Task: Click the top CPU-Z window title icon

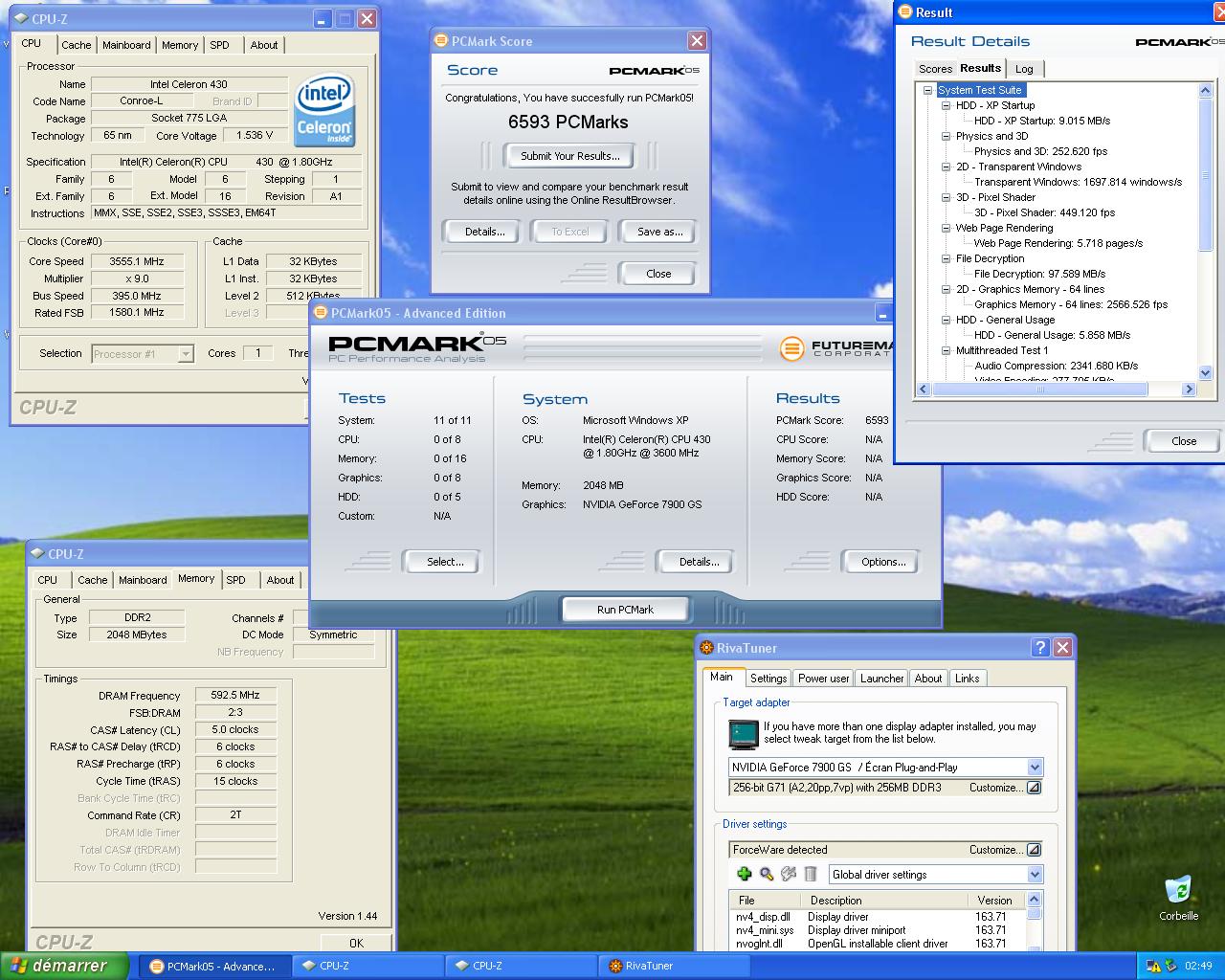Action: [22, 18]
